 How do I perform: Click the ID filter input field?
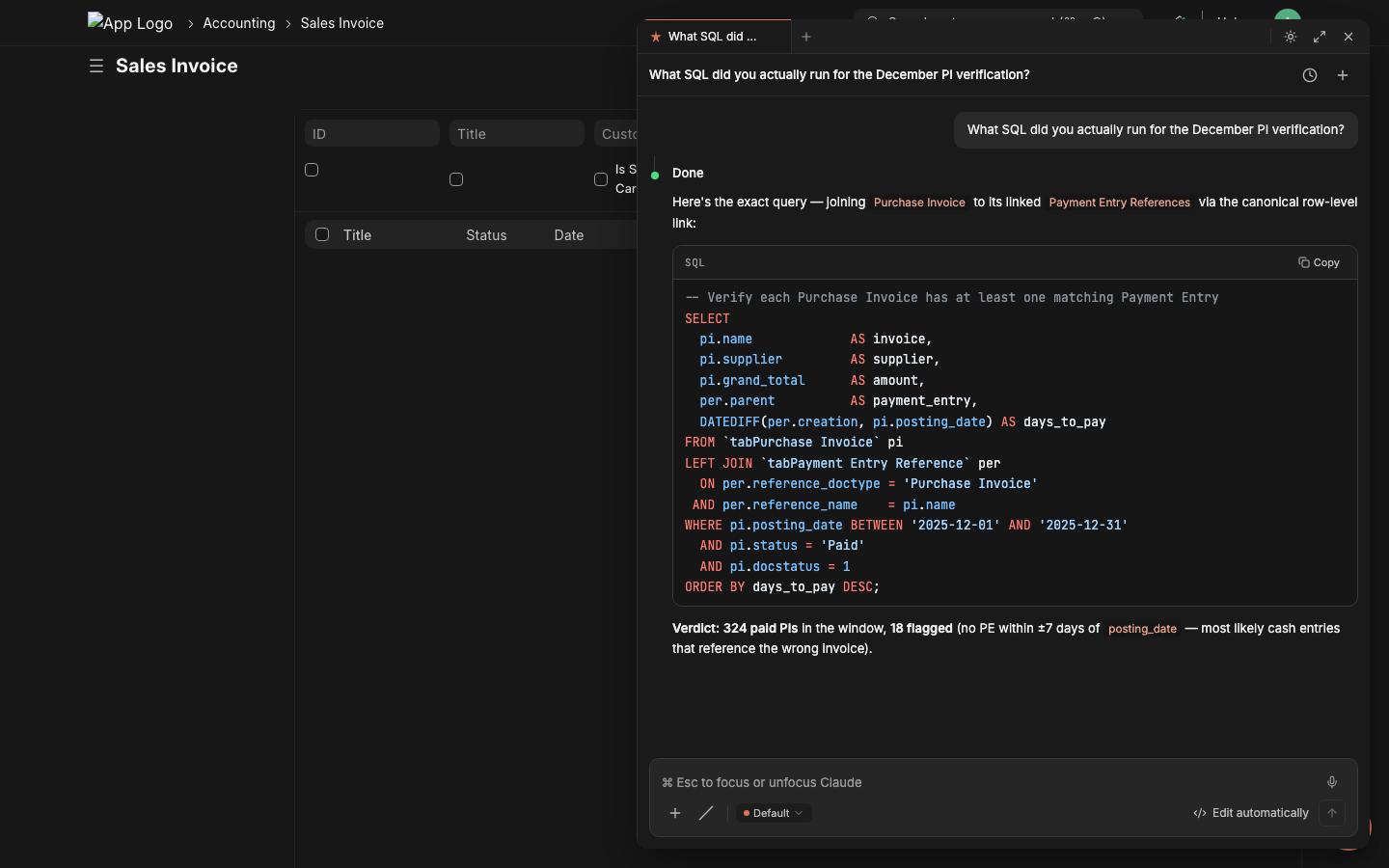372,133
